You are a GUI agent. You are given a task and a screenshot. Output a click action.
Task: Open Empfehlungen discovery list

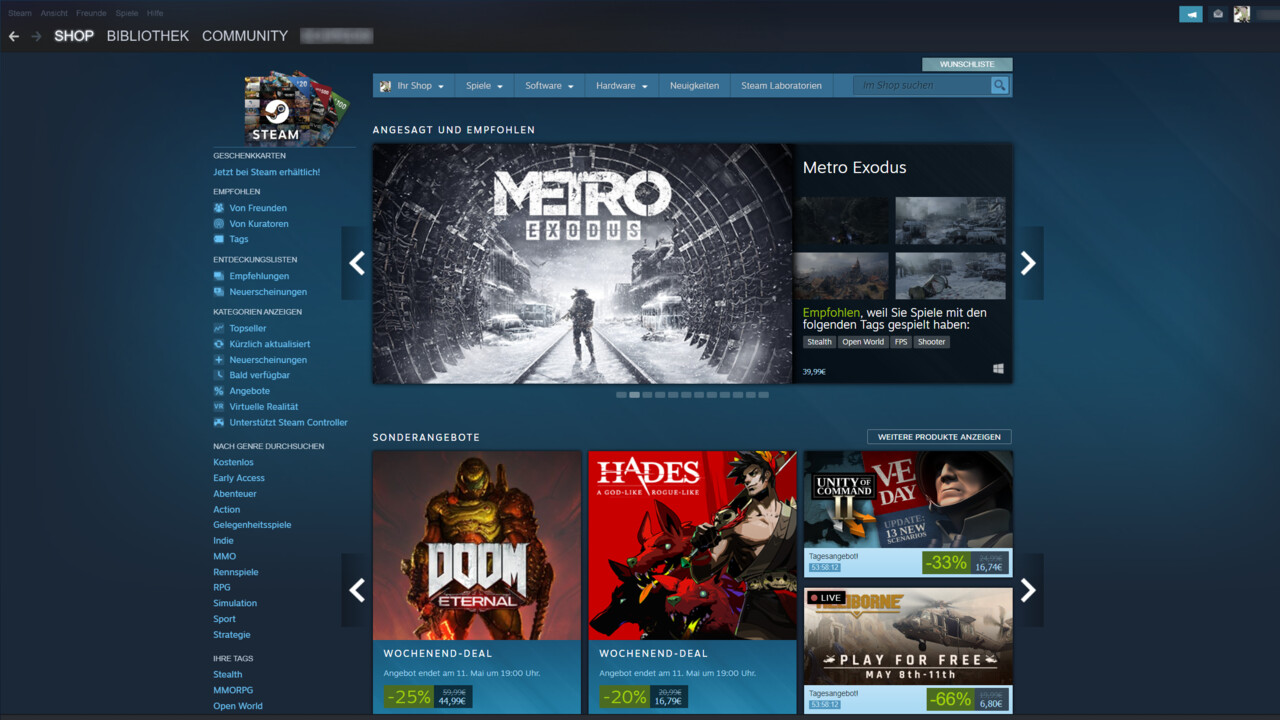point(259,276)
